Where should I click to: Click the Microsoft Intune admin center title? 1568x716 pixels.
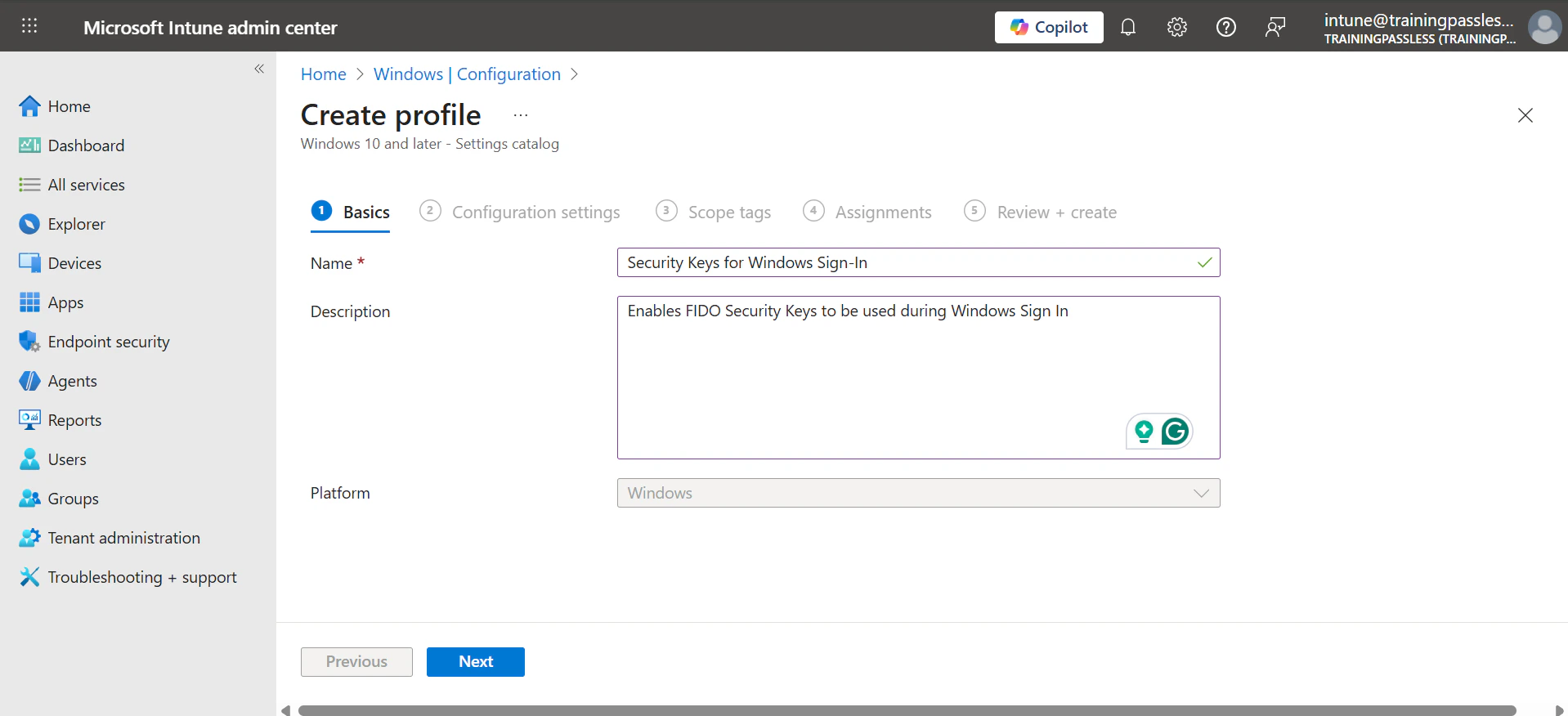click(210, 28)
